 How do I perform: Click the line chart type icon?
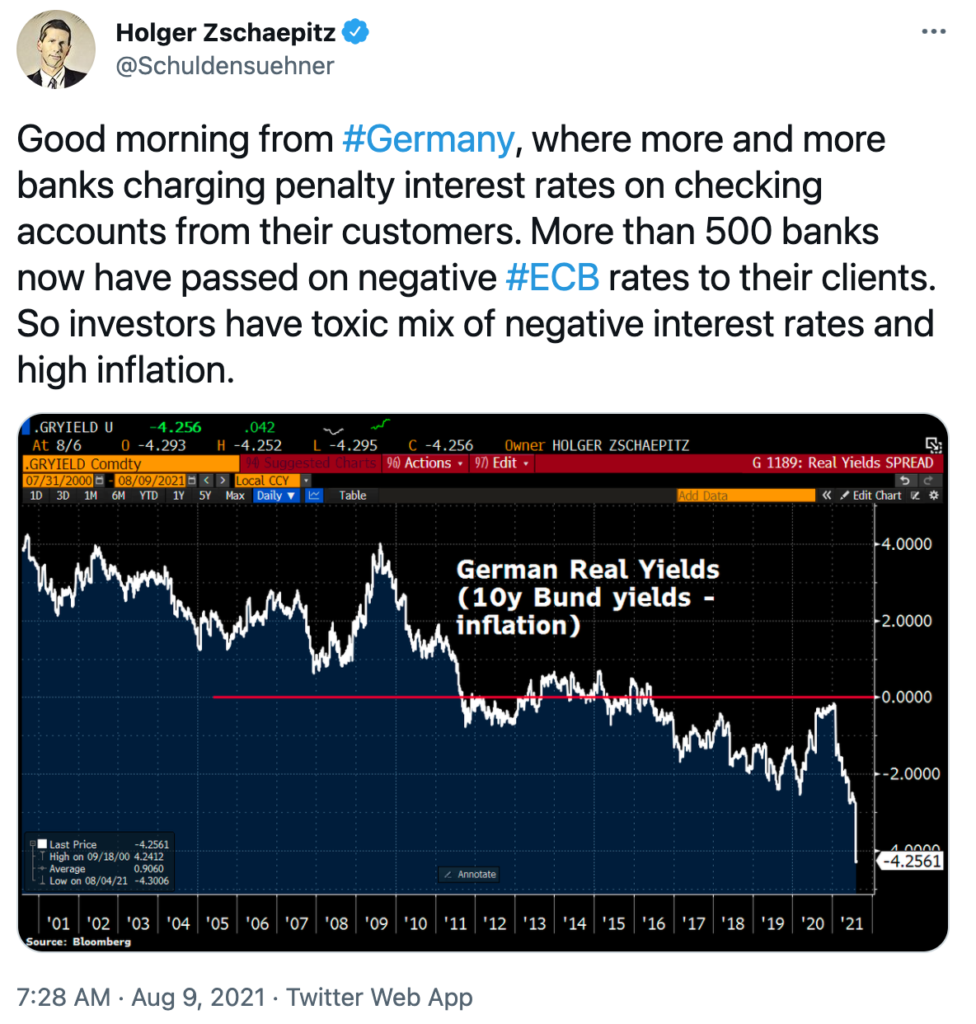point(314,496)
